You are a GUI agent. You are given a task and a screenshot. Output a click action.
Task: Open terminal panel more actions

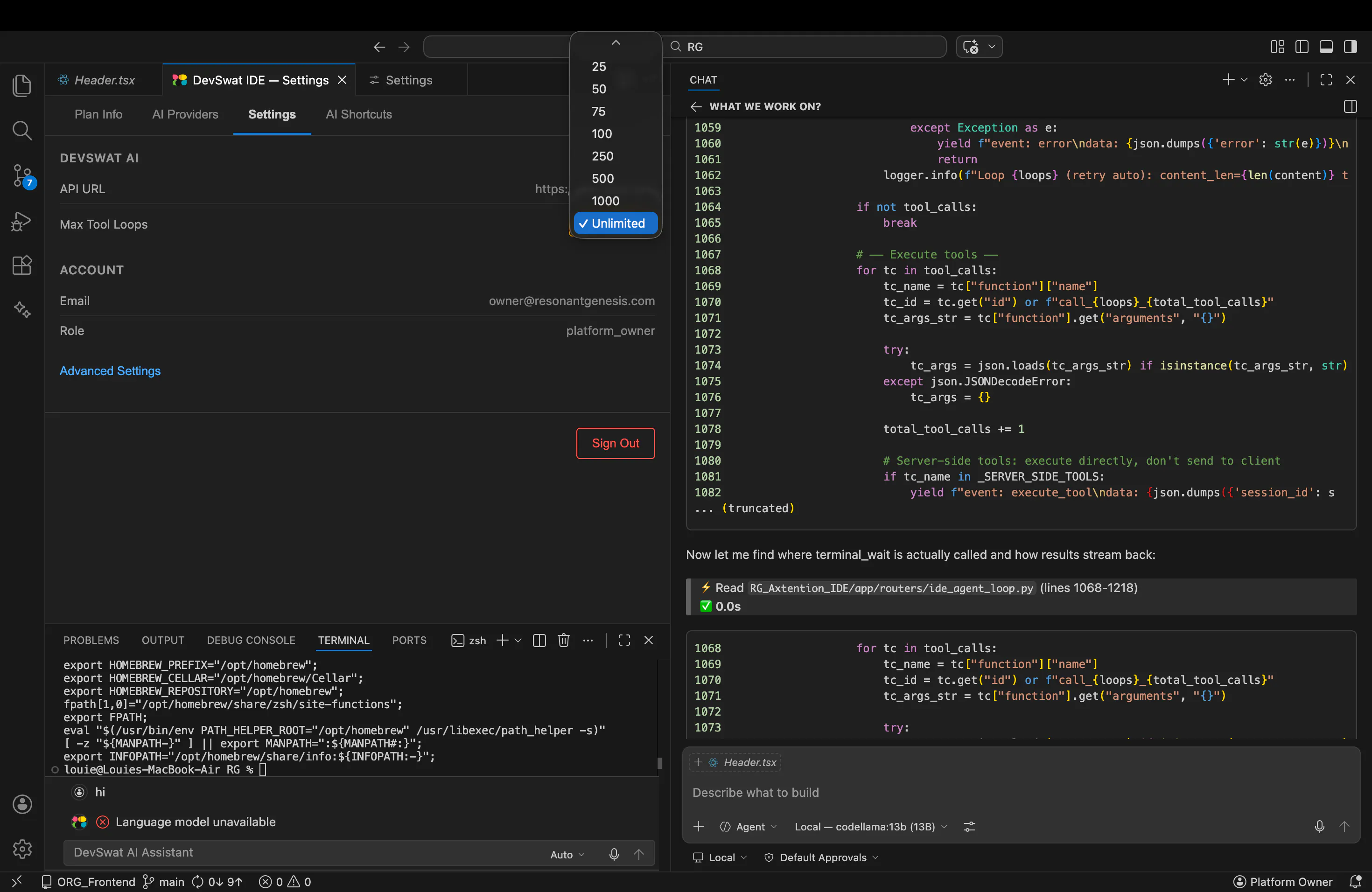[x=588, y=640]
